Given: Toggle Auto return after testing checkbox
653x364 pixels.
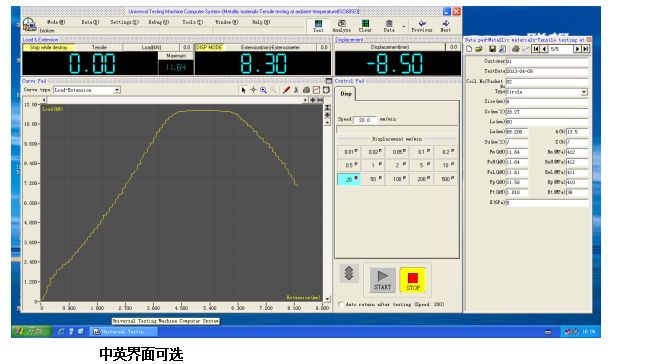Looking at the screenshot, I should pyautogui.click(x=341, y=304).
